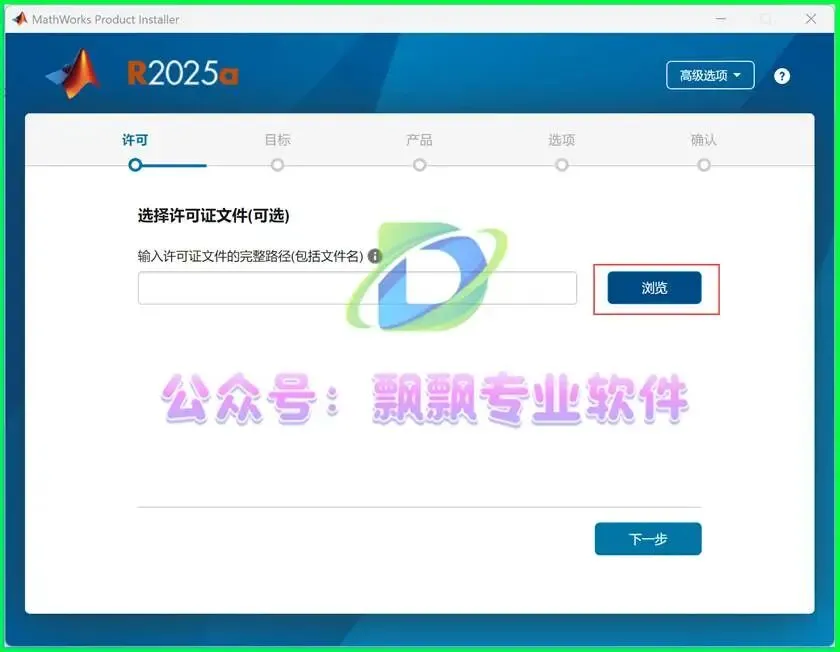Select the 产品 step tab

[x=419, y=140]
